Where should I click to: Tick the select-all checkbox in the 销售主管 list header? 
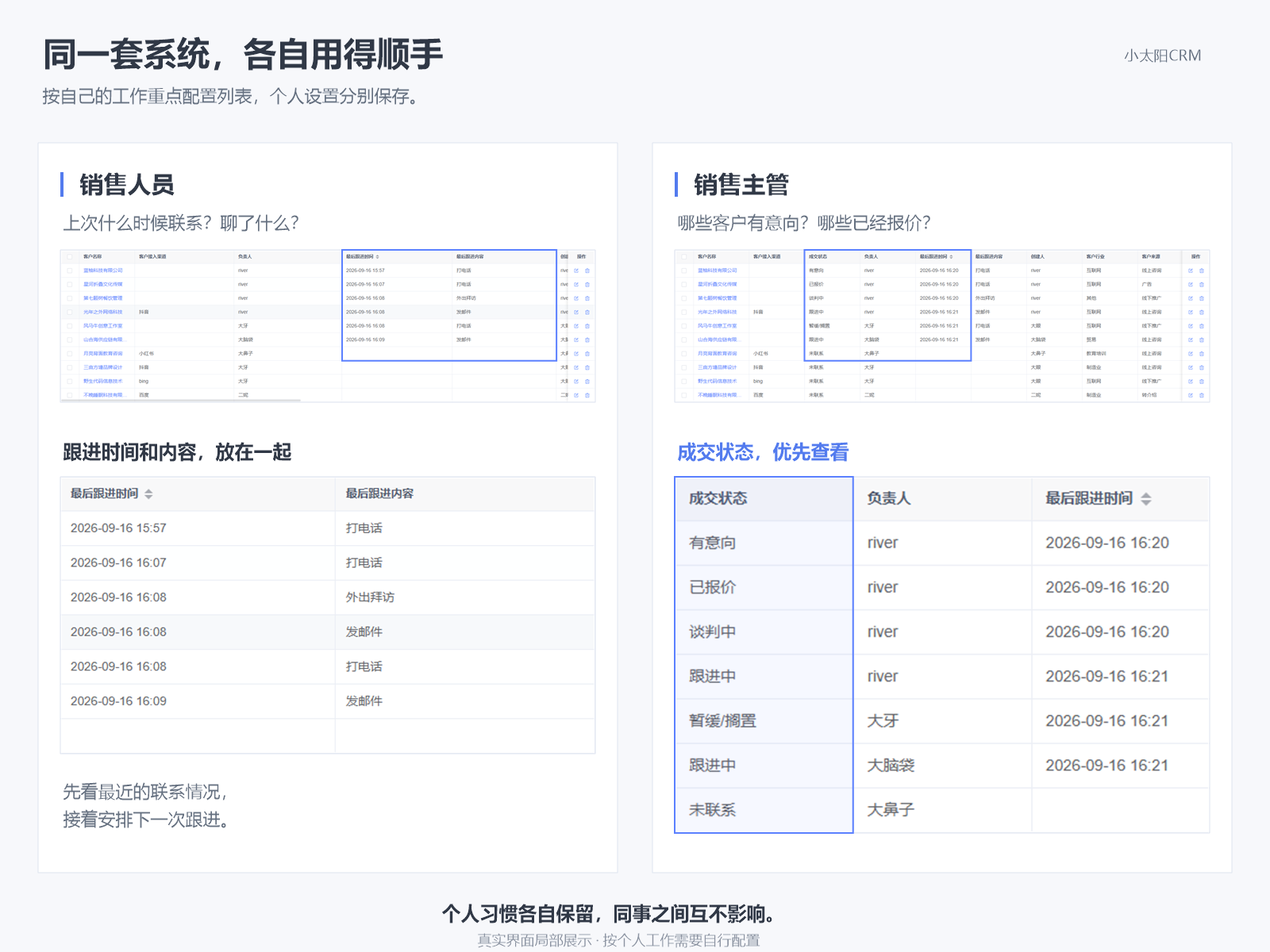[684, 257]
